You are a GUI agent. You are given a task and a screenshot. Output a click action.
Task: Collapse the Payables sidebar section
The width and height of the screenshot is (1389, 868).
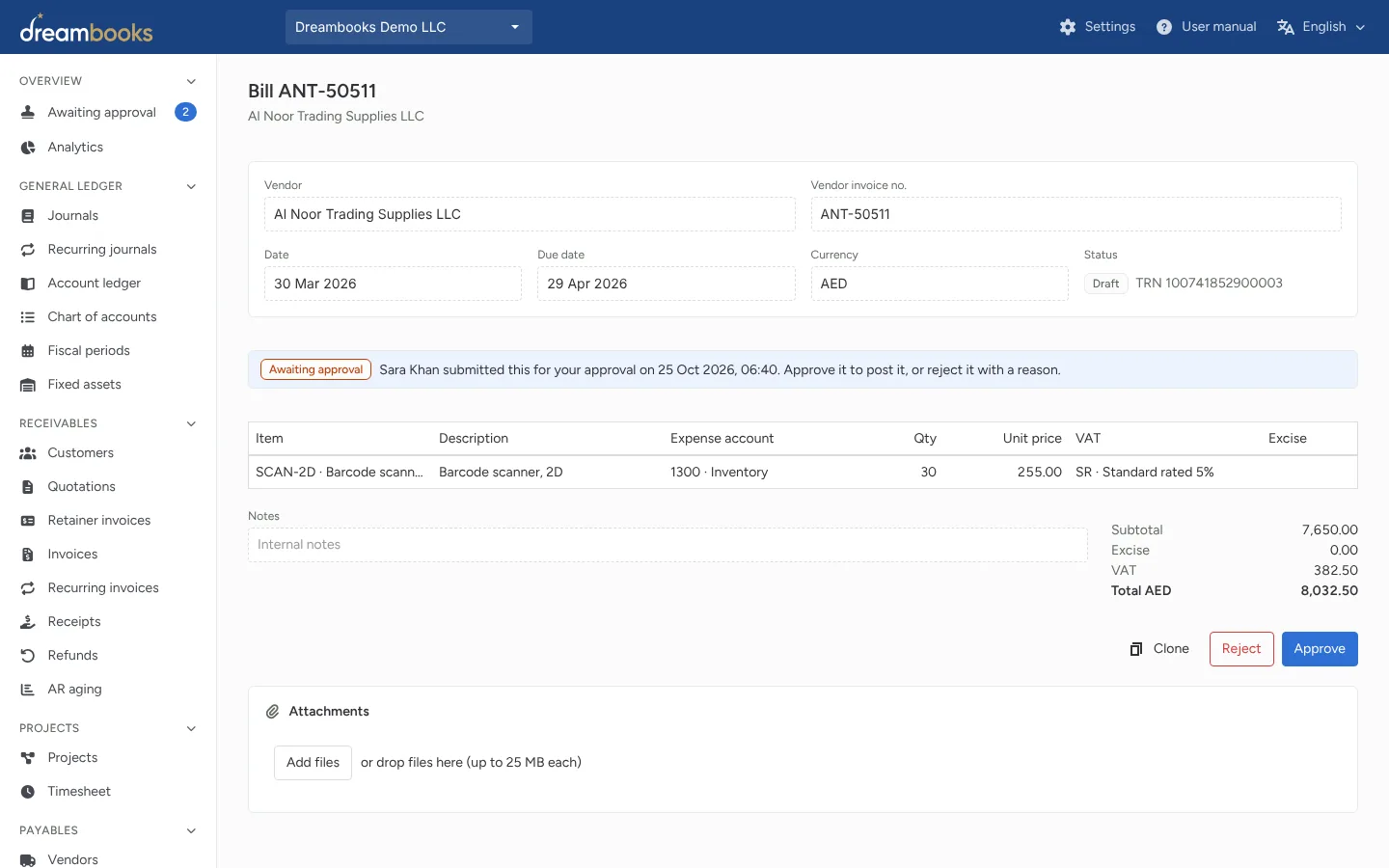pyautogui.click(x=191, y=830)
